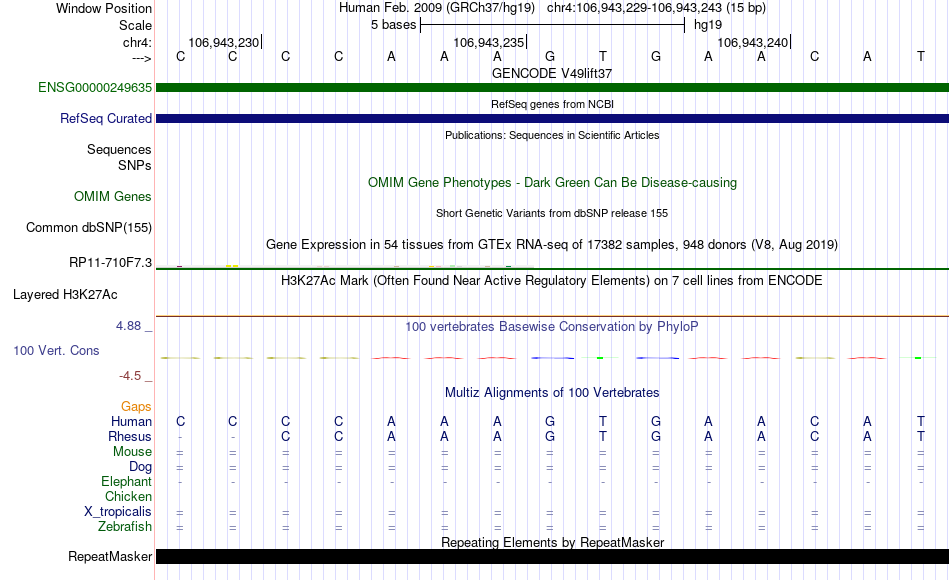The height and width of the screenshot is (580, 950).
Task: Open the 100 Vert. Cons label
Action: click(x=56, y=350)
